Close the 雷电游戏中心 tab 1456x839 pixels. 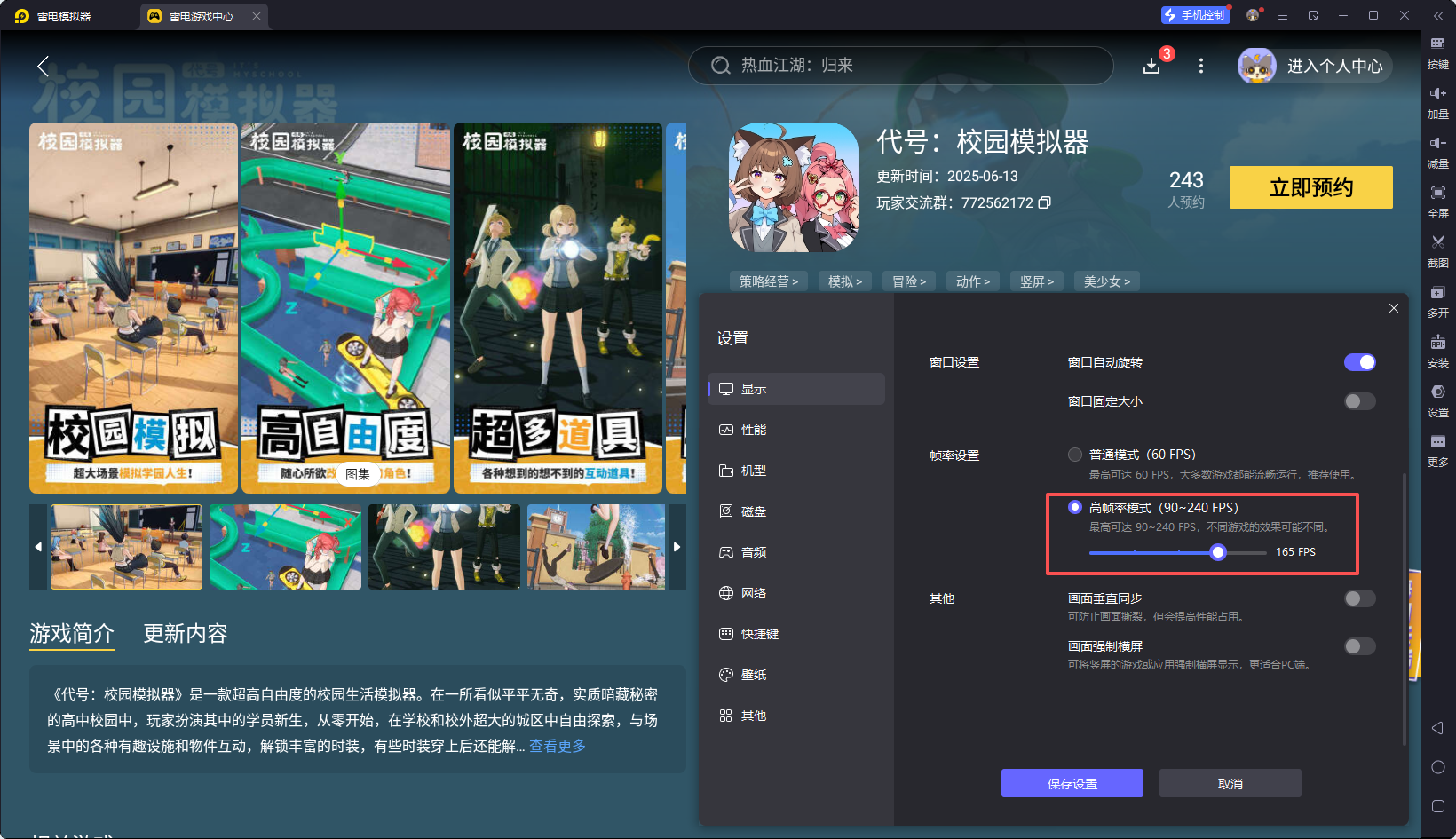click(x=257, y=16)
